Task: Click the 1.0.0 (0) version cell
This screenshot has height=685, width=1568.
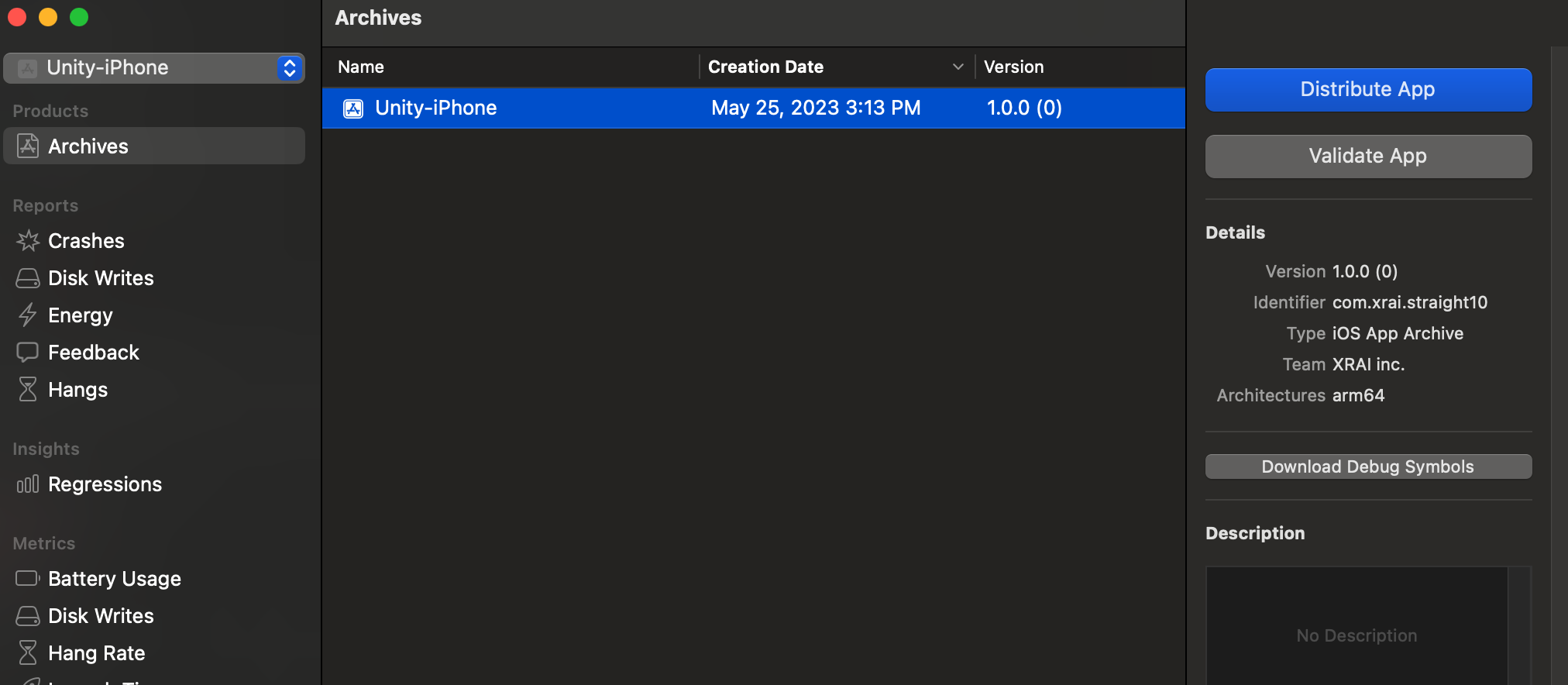Action: 1024,108
